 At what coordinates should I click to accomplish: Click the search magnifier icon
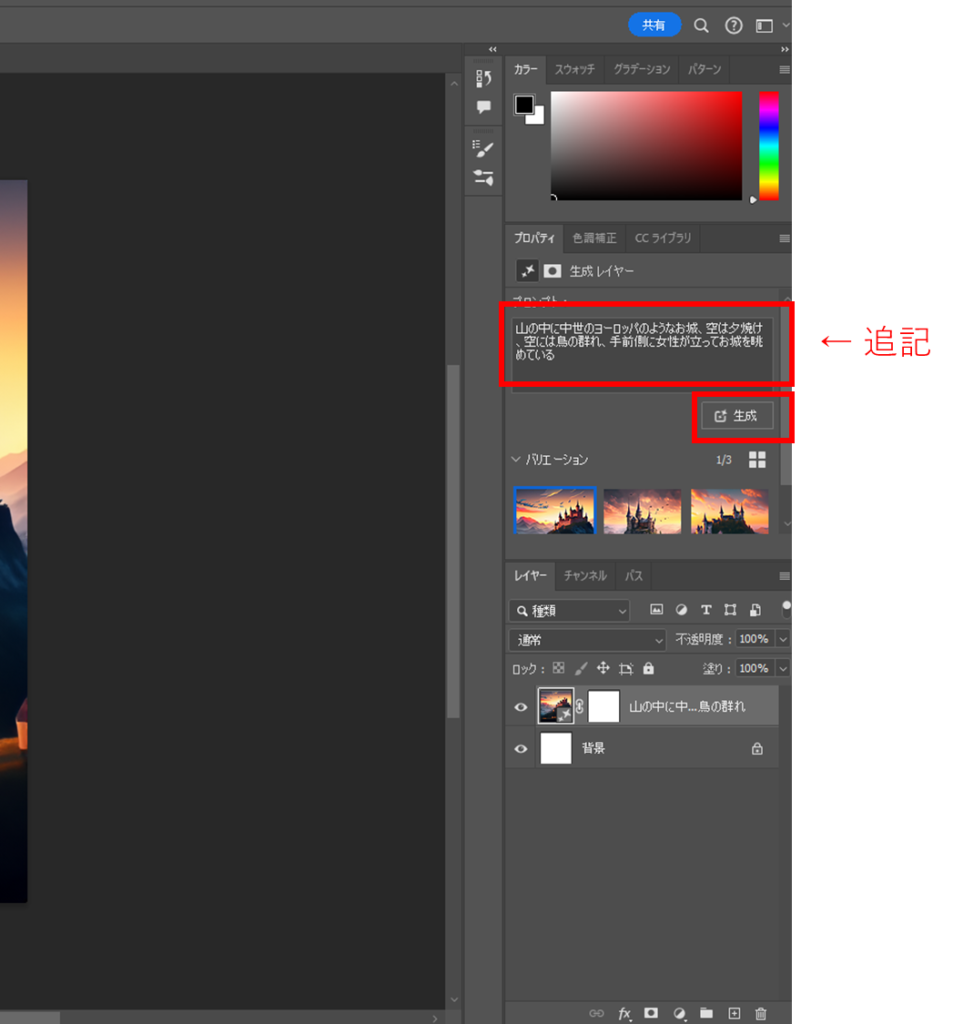pos(702,25)
